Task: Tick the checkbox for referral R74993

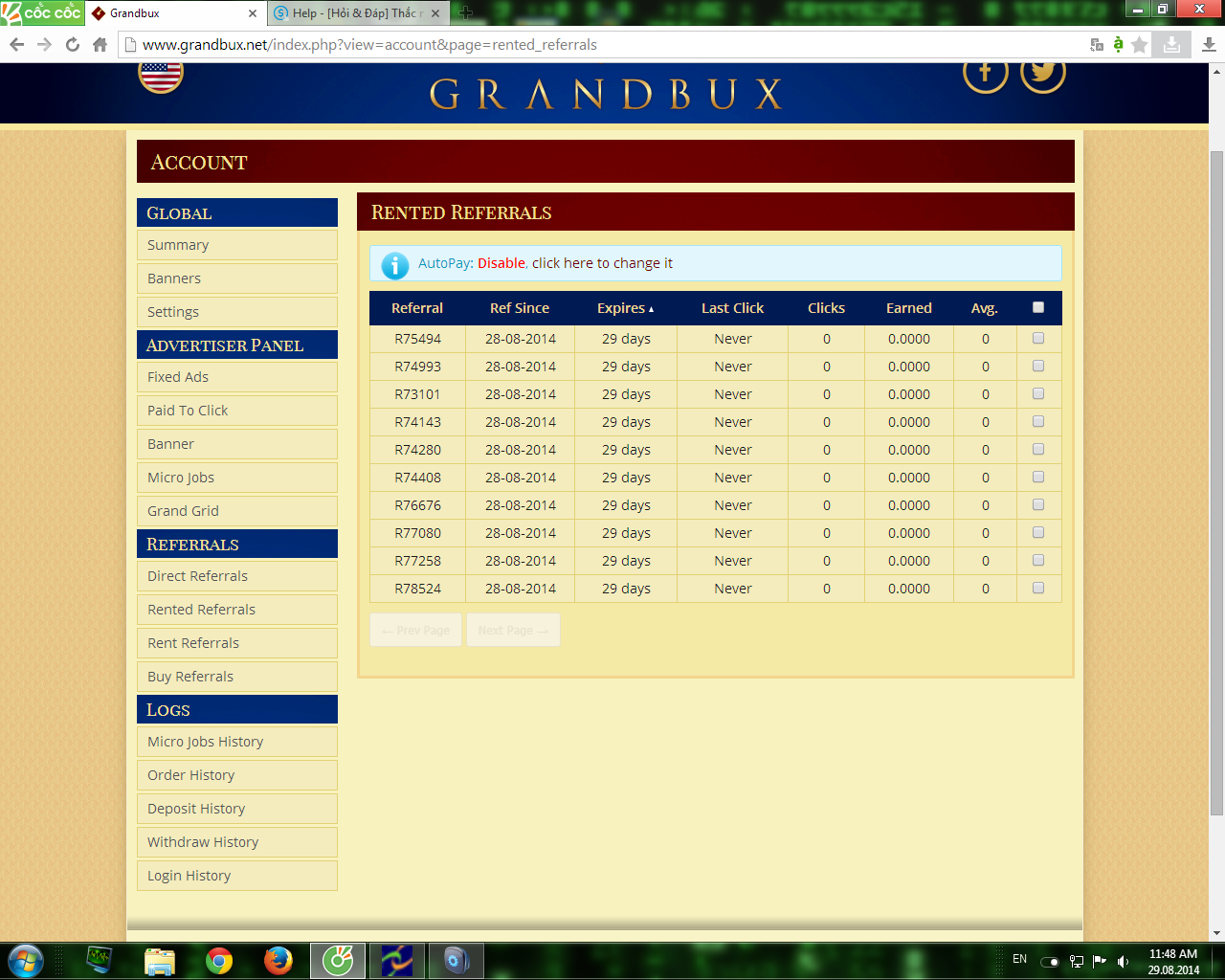Action: pyautogui.click(x=1038, y=366)
